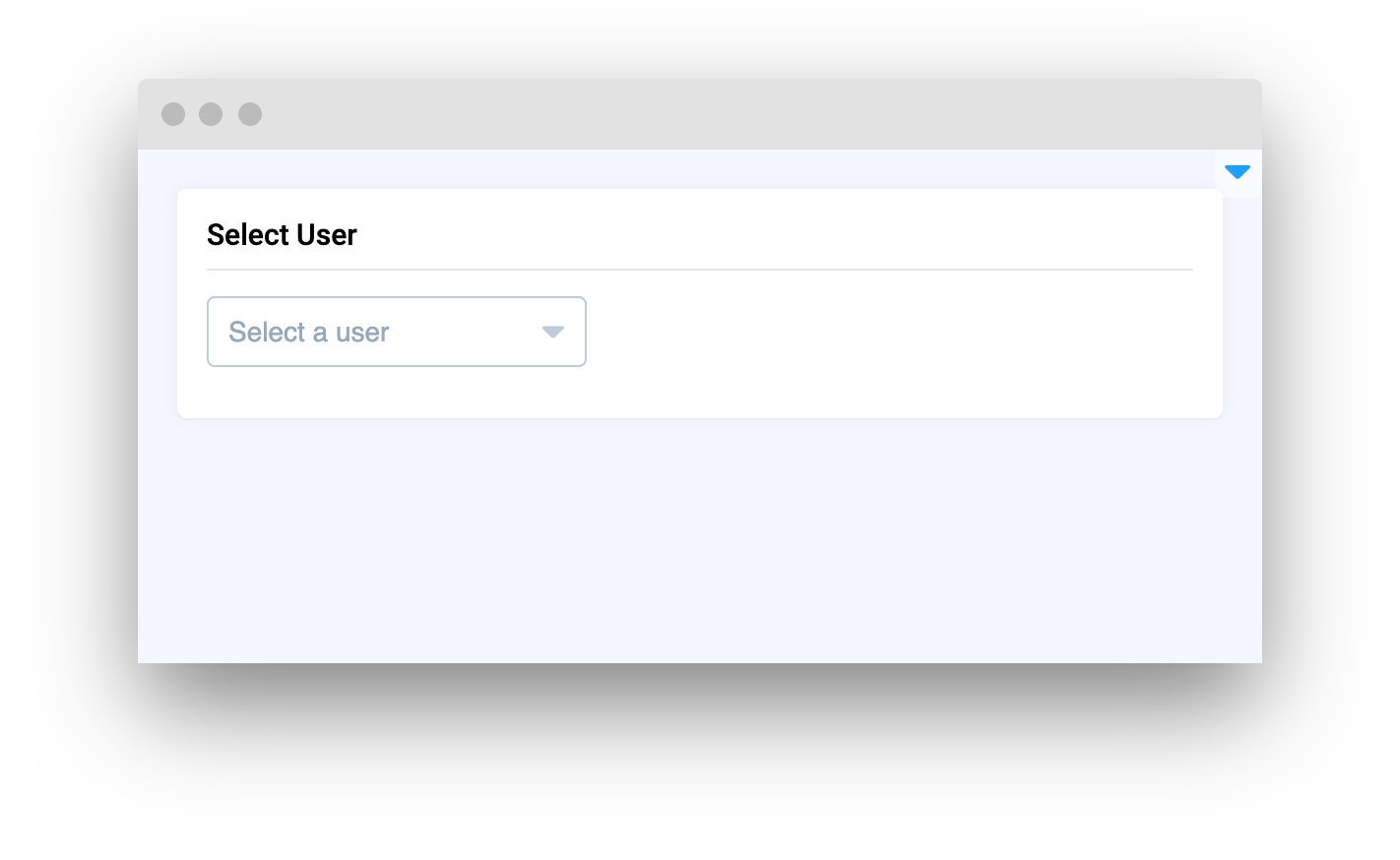Click the title bar right of the window dots

click(x=492, y=114)
